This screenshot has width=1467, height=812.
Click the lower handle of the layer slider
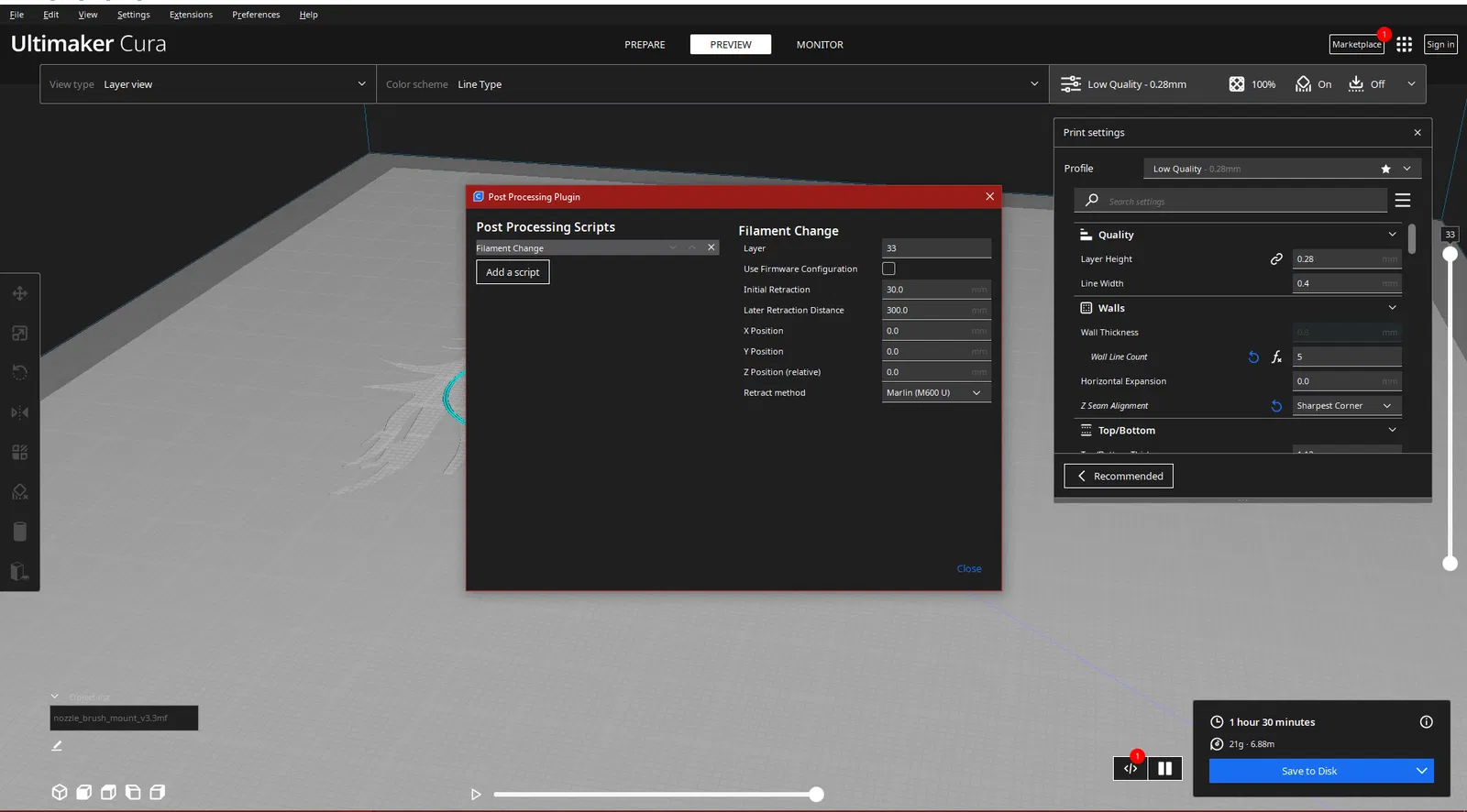tap(1450, 564)
